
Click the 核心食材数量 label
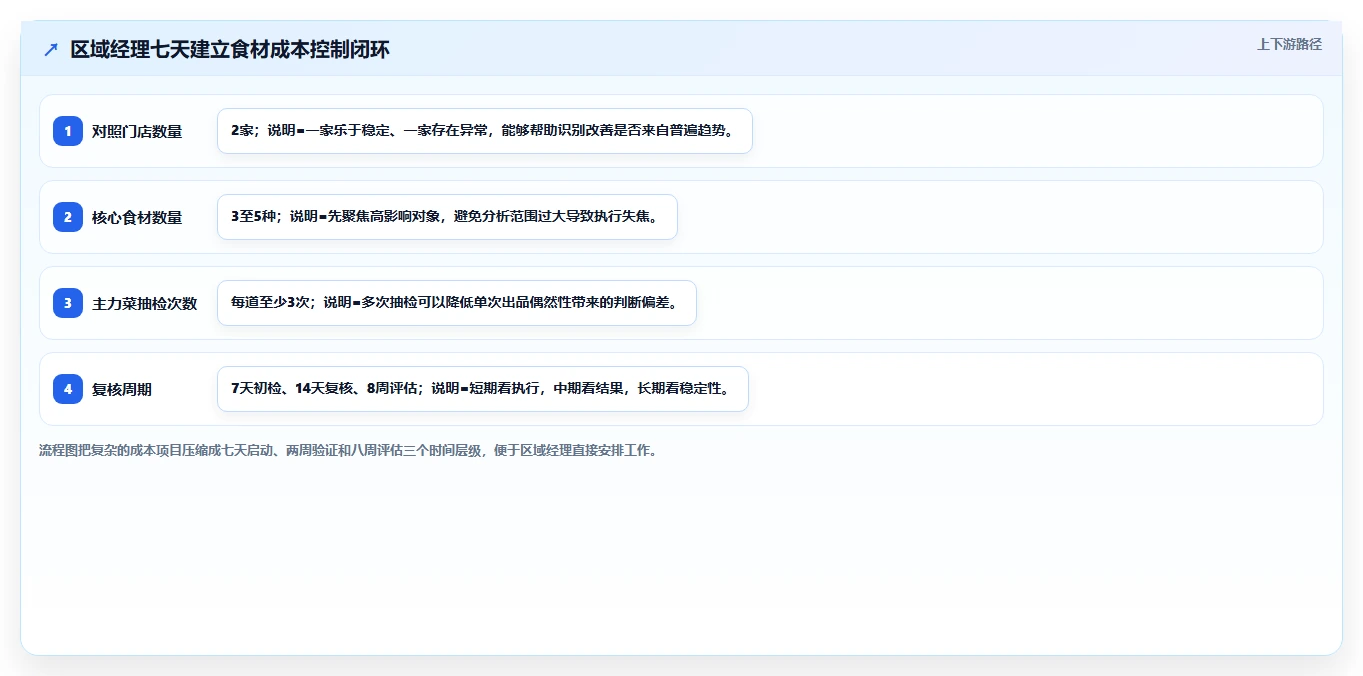point(137,217)
